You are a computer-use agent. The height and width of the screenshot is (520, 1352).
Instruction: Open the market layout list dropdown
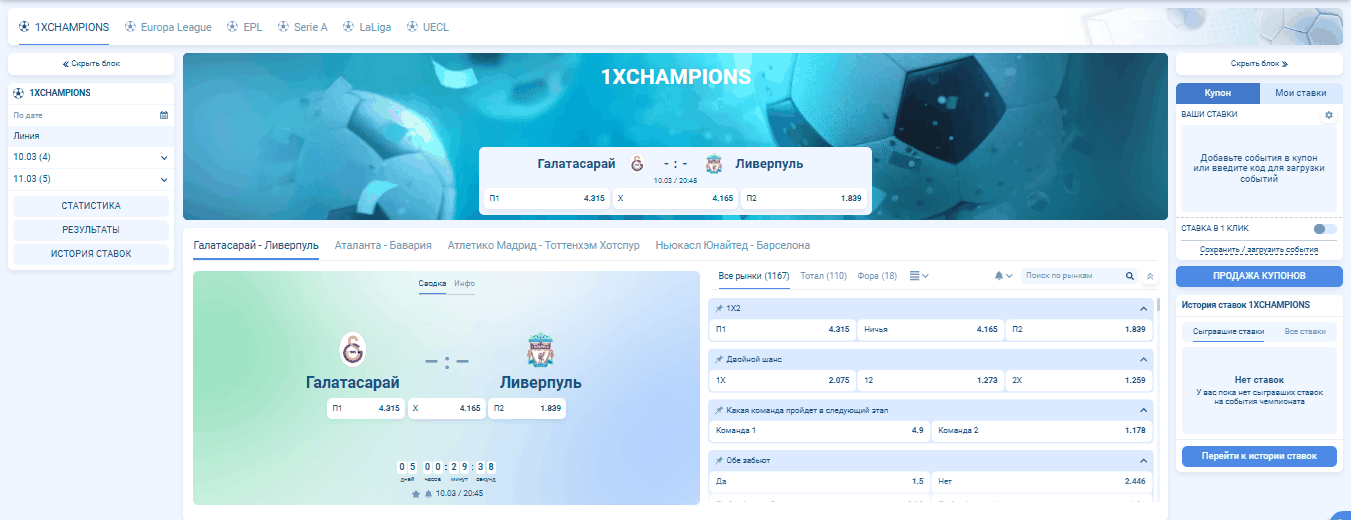(x=919, y=276)
